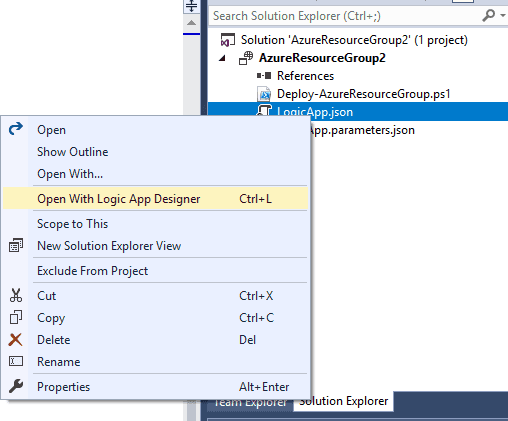Viewport: 508px width, 421px height.
Task: Collapse the AzureResourceGroup2 project node
Action: click(222, 58)
